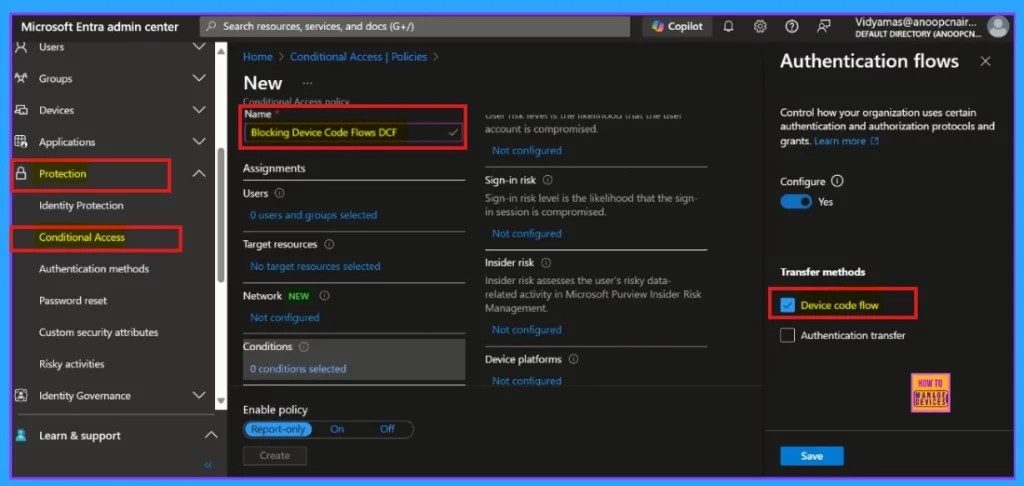Open the feedback icon in the header
The height and width of the screenshot is (486, 1024).
coord(824,27)
